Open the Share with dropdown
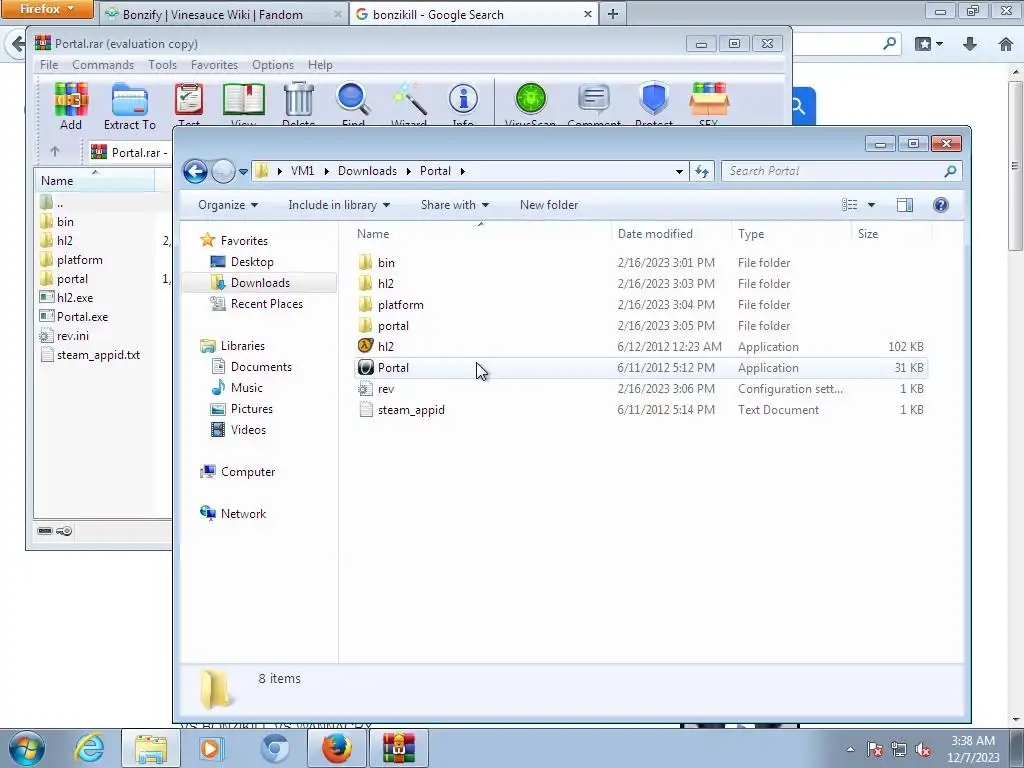Image resolution: width=1024 pixels, height=768 pixels. point(455,205)
